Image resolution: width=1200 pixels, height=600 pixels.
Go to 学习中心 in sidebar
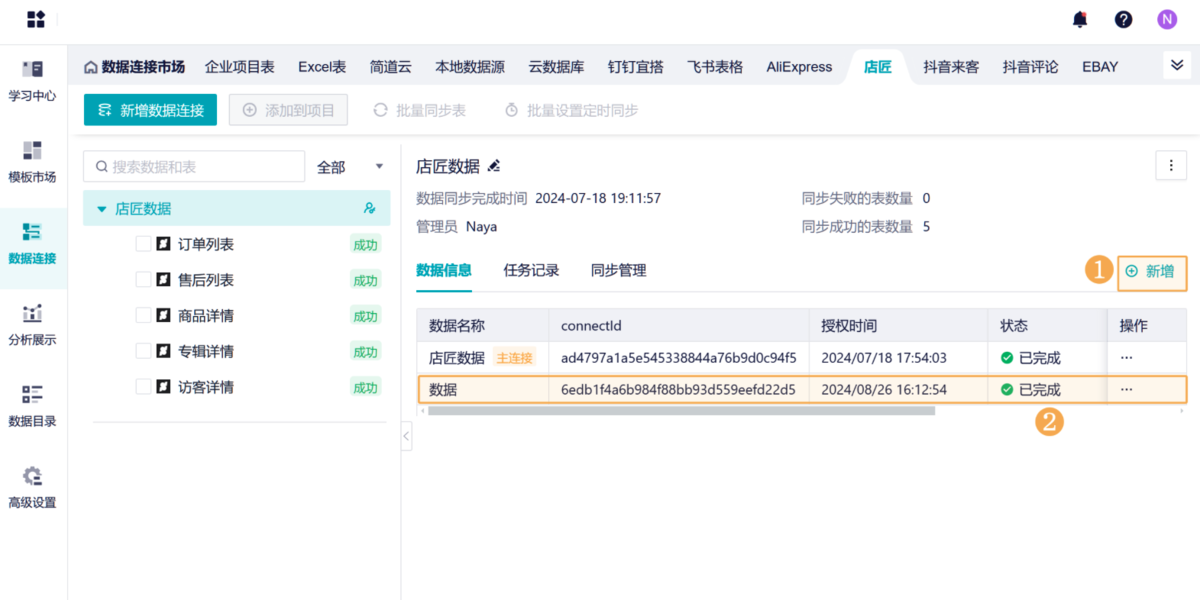[x=33, y=80]
